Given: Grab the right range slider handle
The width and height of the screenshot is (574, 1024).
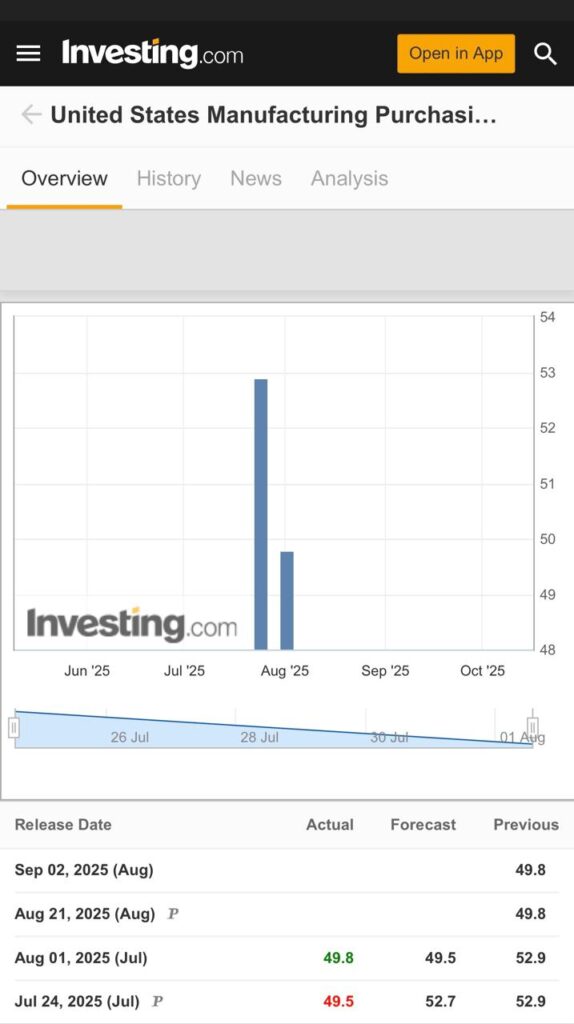Looking at the screenshot, I should pos(533,727).
